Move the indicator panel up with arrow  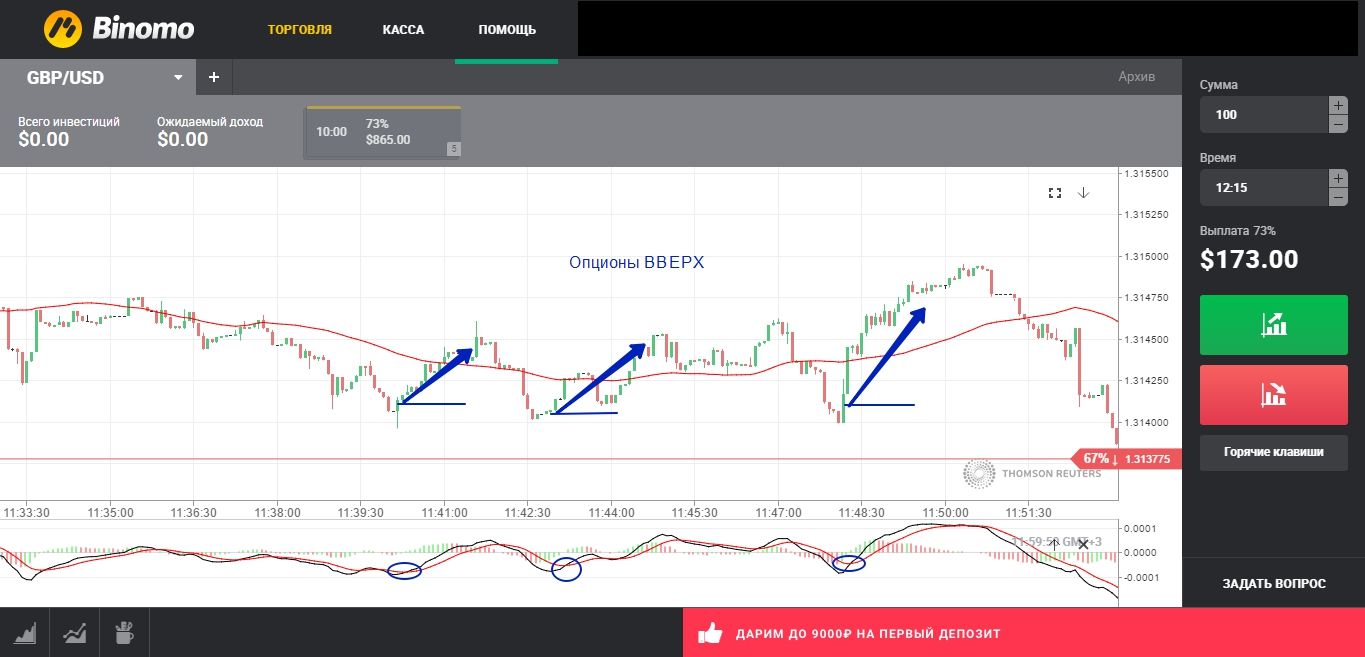pos(1054,544)
